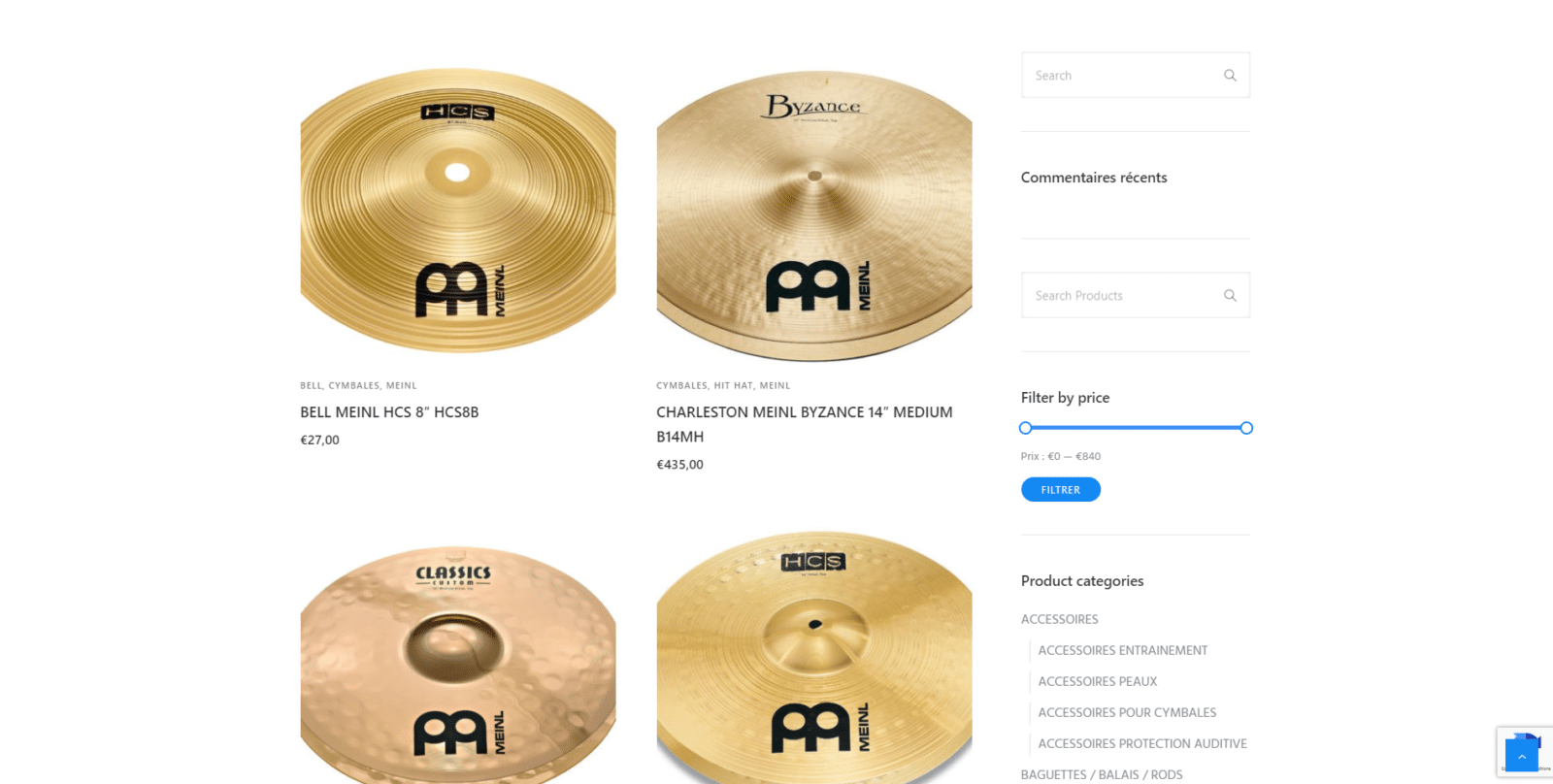
Task: Apply the price filter with FILTRER button
Action: (x=1061, y=490)
